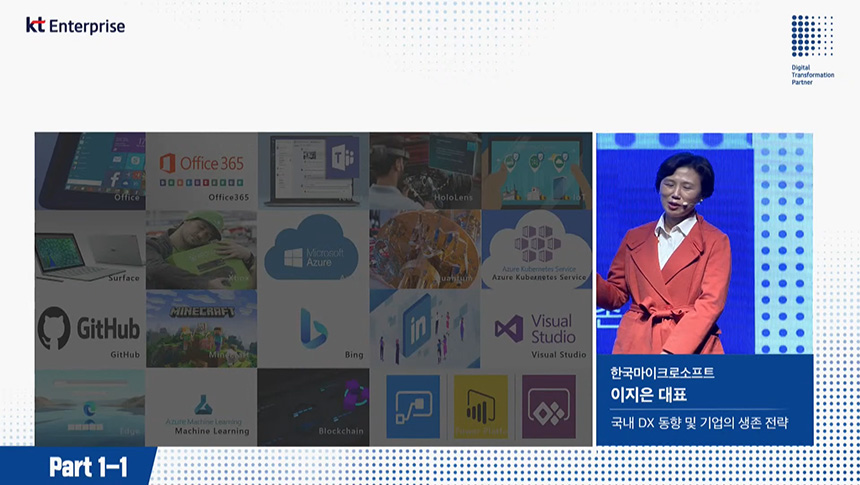Screen dimensions: 860x485
Task: Select the Azure Kubernetes Service cloud icon
Action: tap(537, 248)
